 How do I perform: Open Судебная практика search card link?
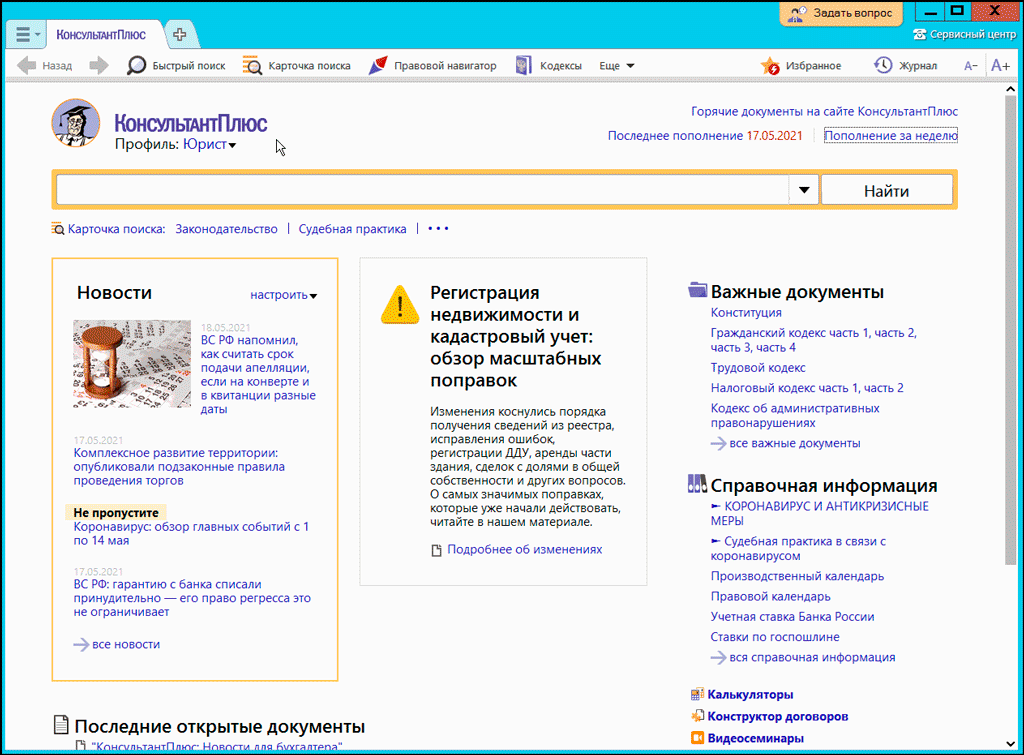352,229
